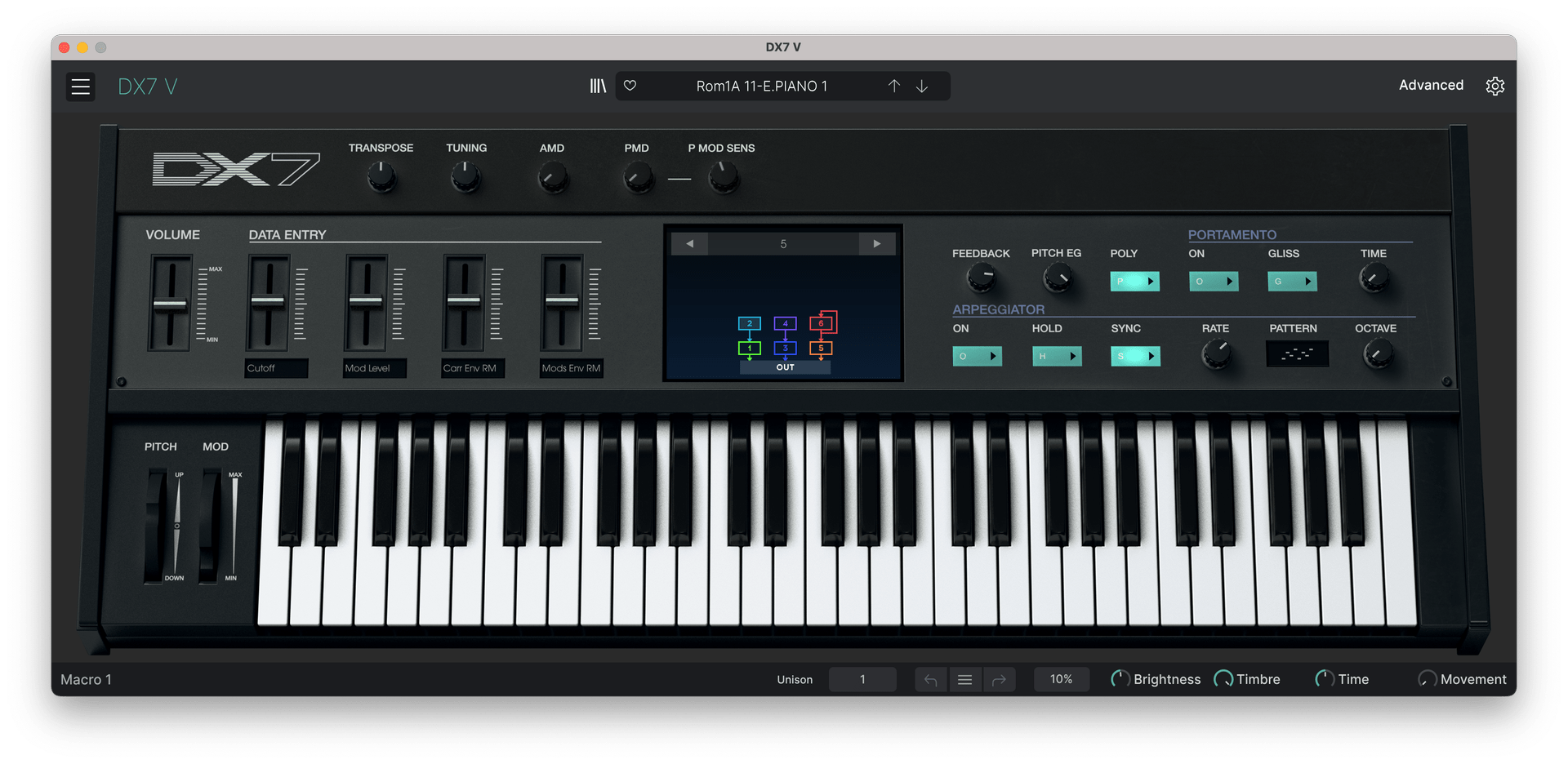
Task: Load previous preset with up arrow
Action: click(894, 86)
